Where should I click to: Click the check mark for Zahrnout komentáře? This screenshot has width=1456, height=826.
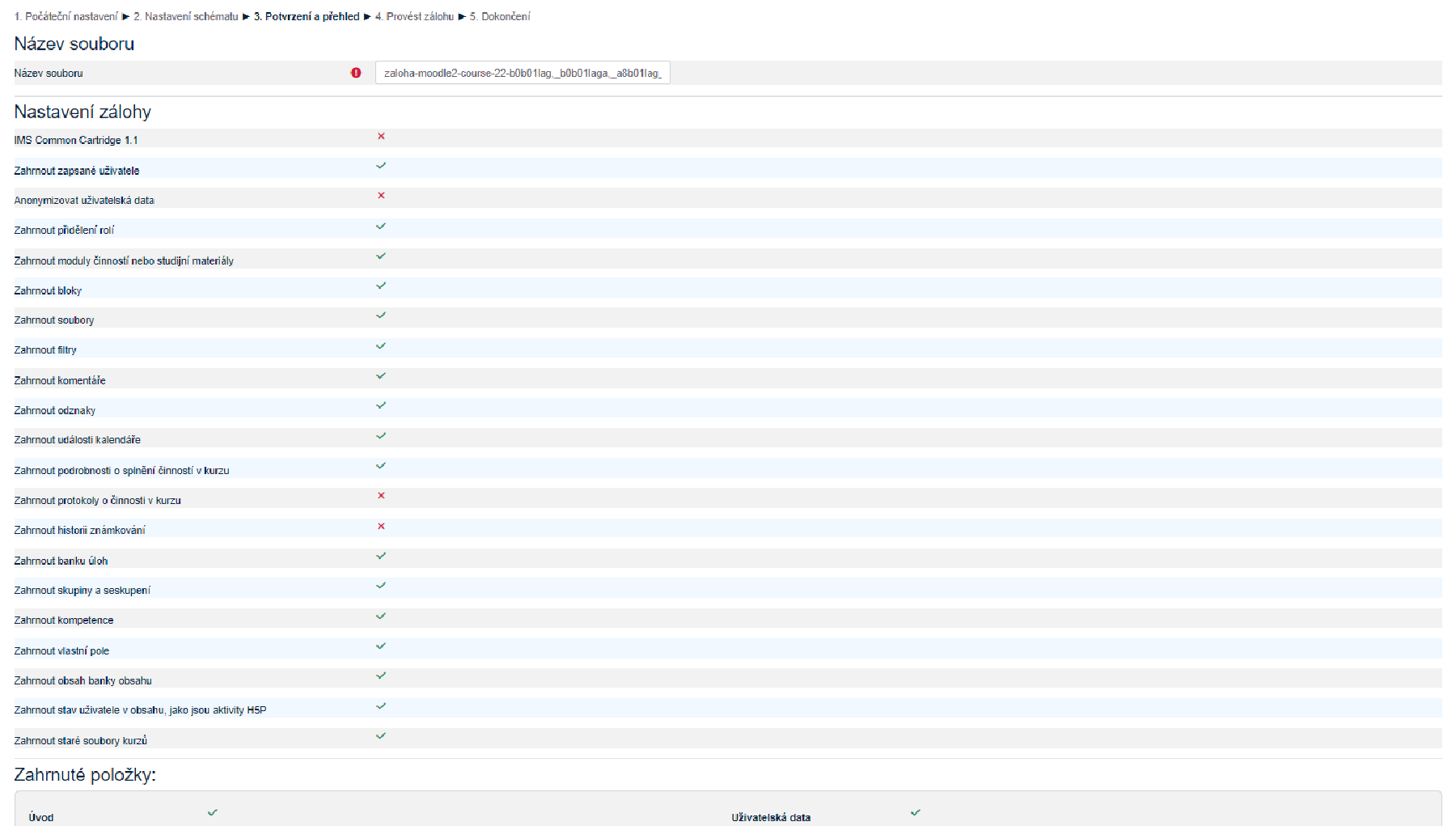[381, 375]
